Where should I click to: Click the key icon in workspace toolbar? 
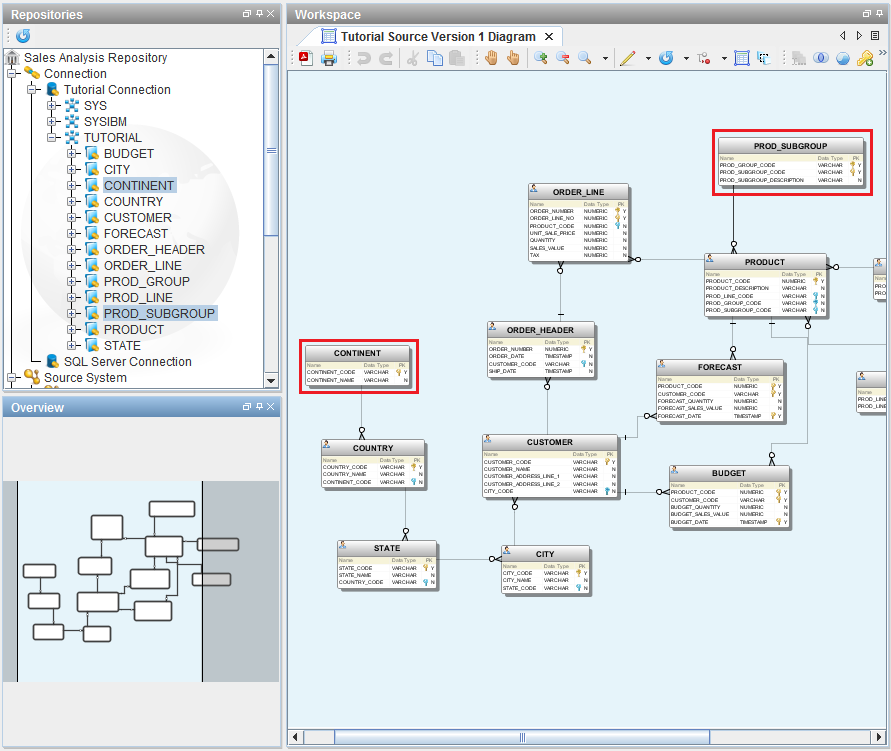pyautogui.click(x=865, y=58)
